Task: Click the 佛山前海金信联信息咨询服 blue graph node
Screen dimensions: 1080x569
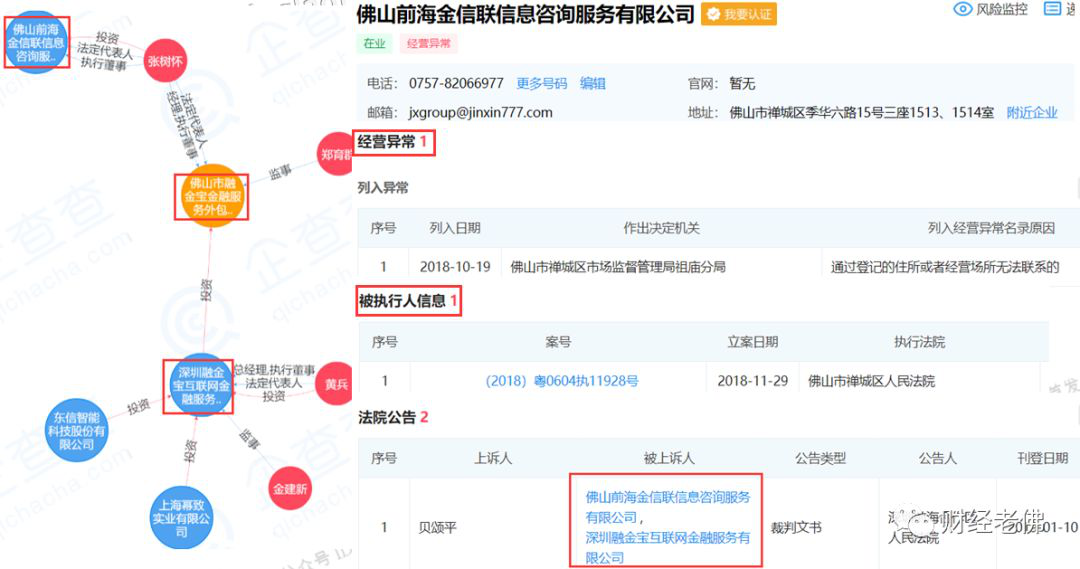Action: point(36,43)
